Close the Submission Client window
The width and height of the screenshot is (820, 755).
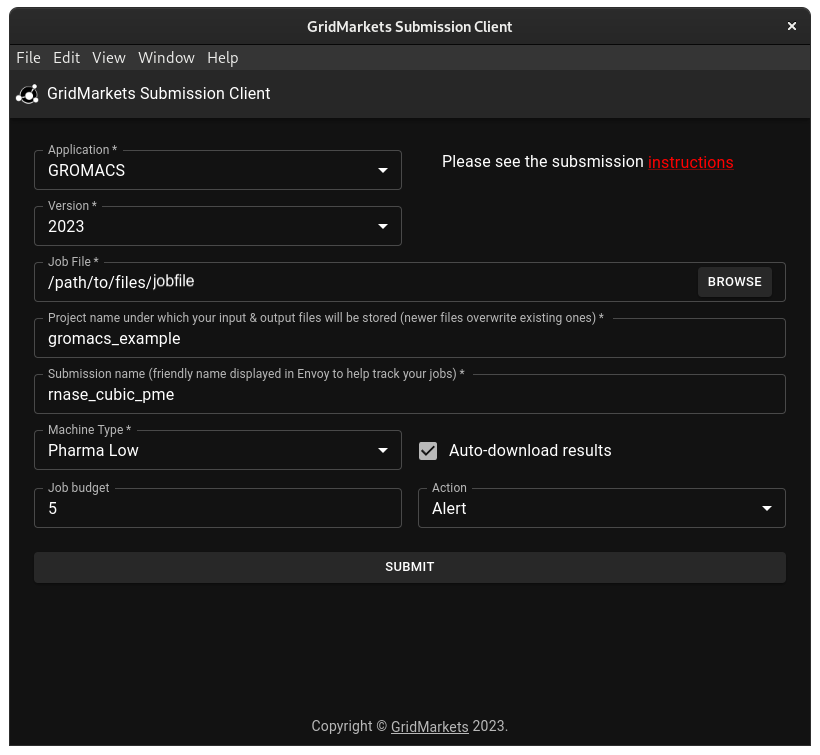tap(792, 27)
